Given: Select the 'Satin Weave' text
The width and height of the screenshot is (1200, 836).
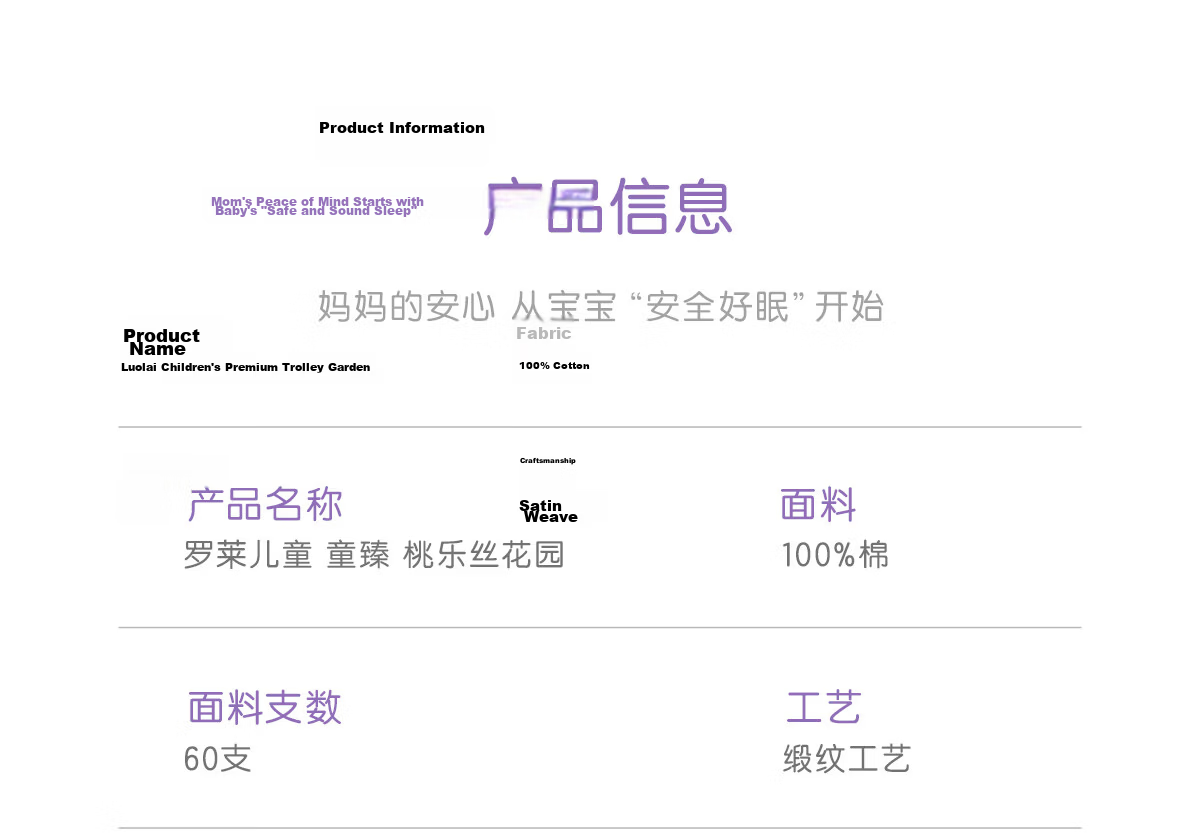Looking at the screenshot, I should pos(548,512).
